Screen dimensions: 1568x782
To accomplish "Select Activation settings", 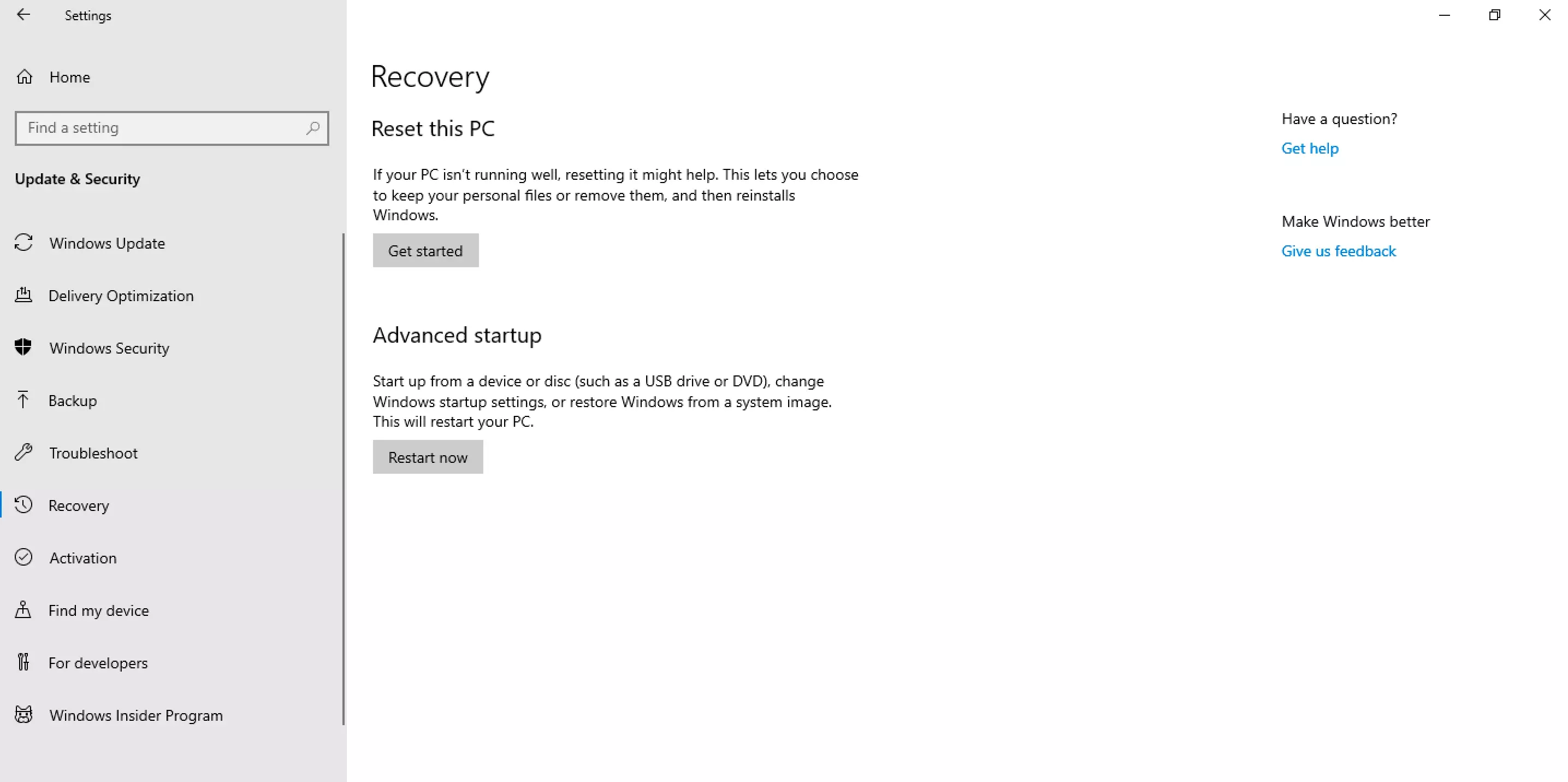I will (82, 557).
